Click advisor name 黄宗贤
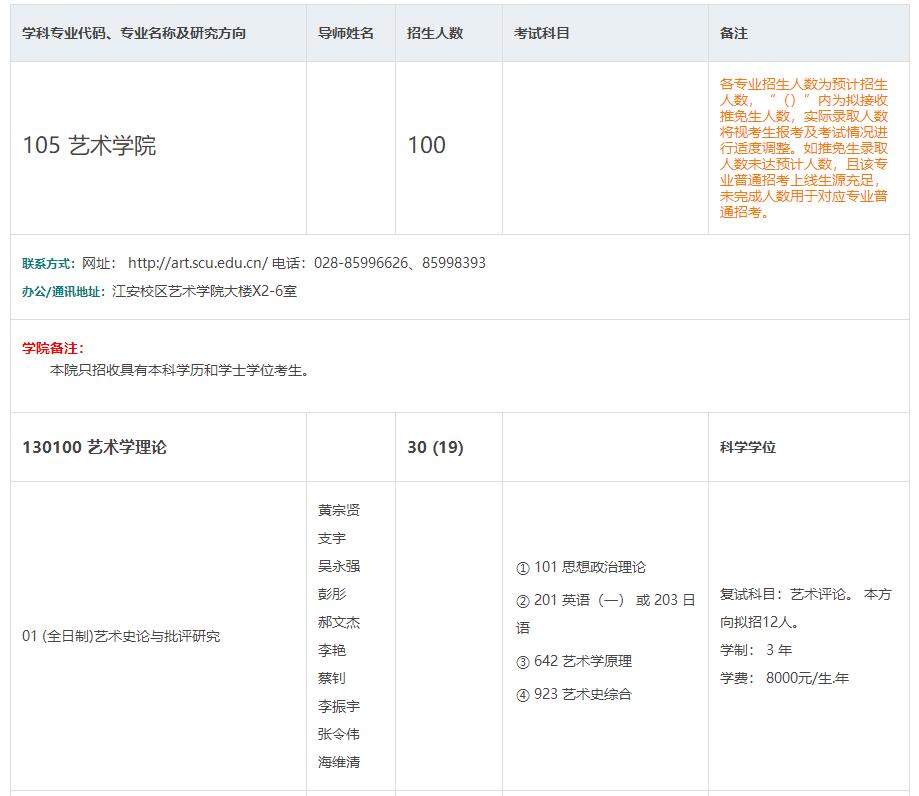The image size is (919, 796). (339, 510)
